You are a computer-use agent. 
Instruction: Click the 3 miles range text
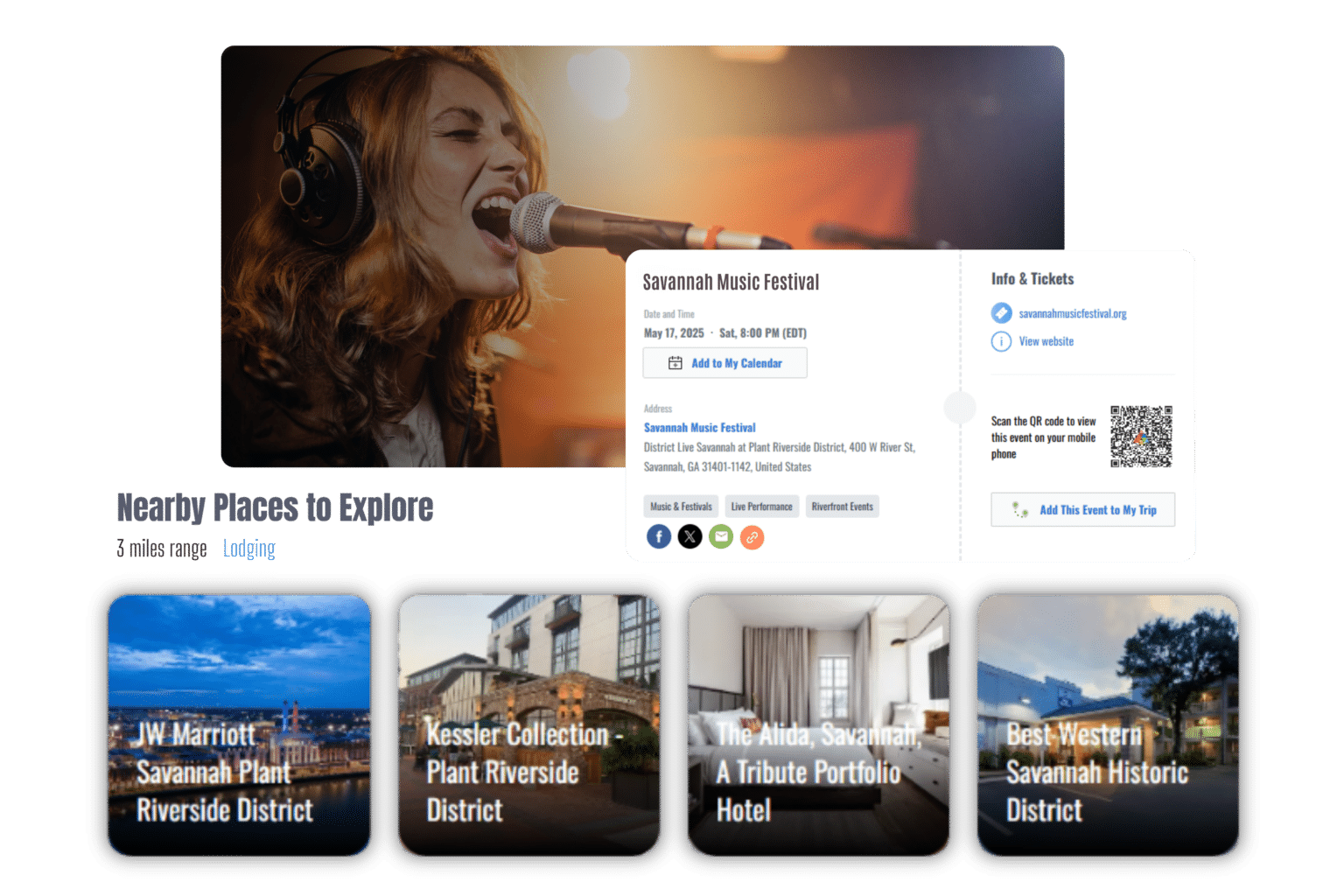click(x=162, y=549)
